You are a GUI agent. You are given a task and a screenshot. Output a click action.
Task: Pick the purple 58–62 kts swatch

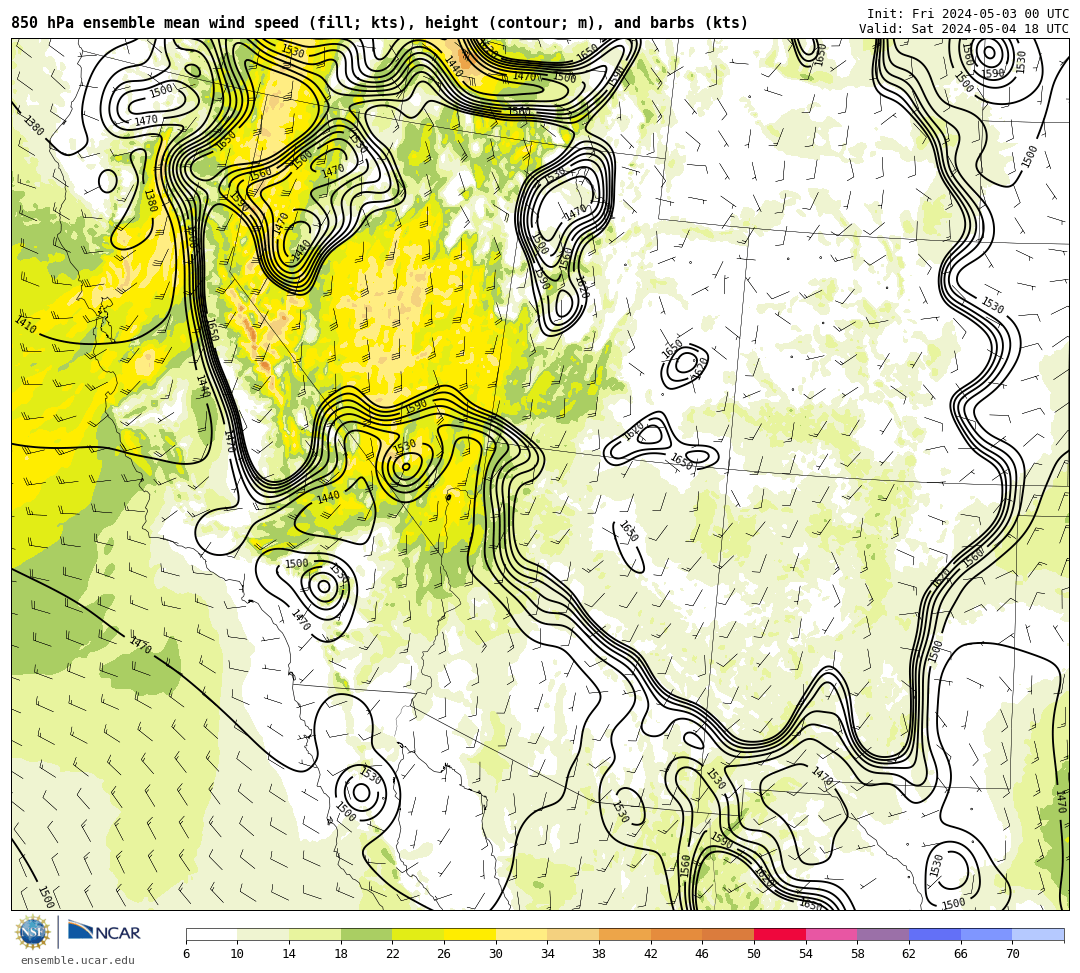(883, 934)
